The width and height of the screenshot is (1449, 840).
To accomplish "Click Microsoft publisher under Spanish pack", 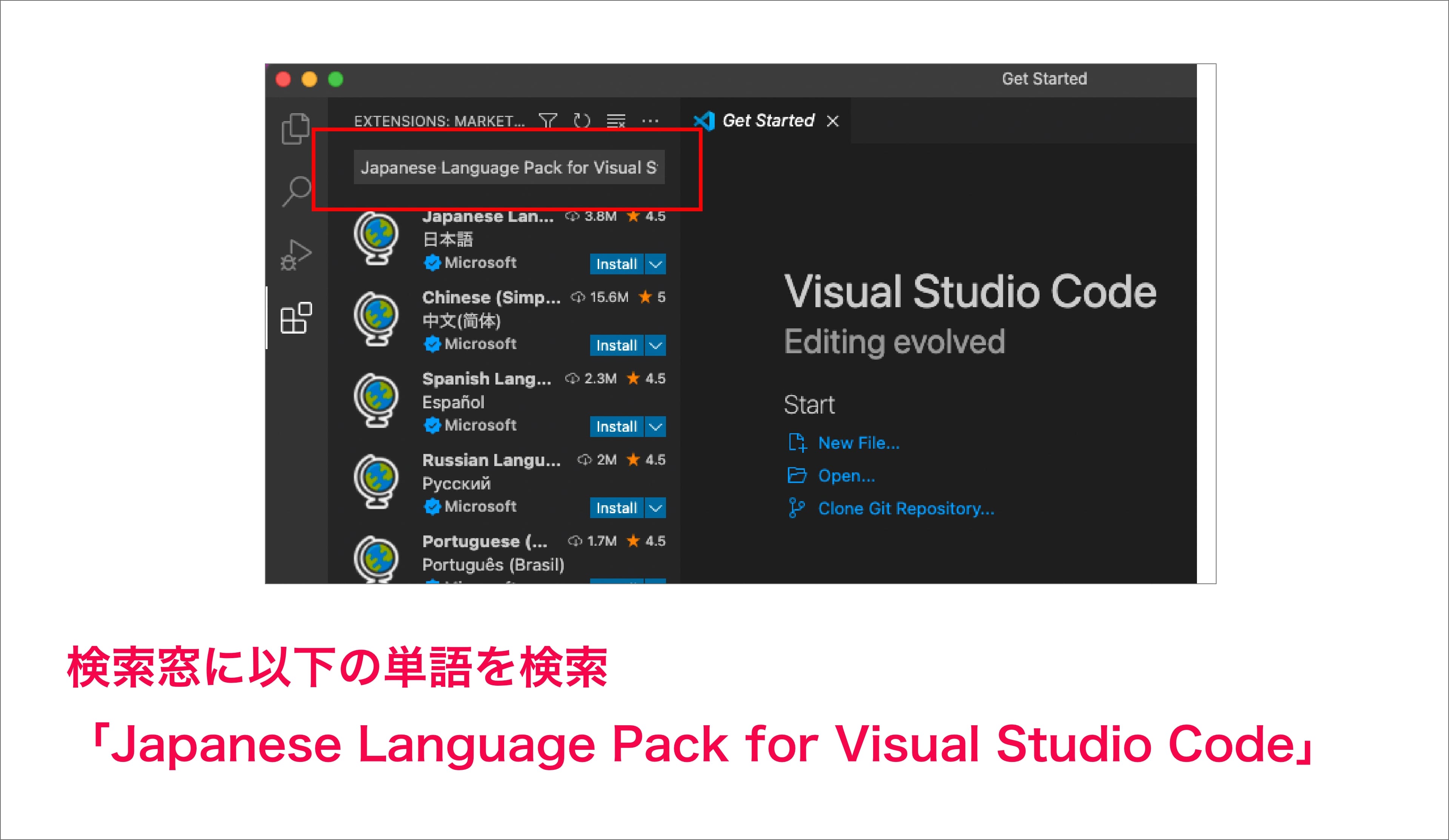I will [480, 425].
